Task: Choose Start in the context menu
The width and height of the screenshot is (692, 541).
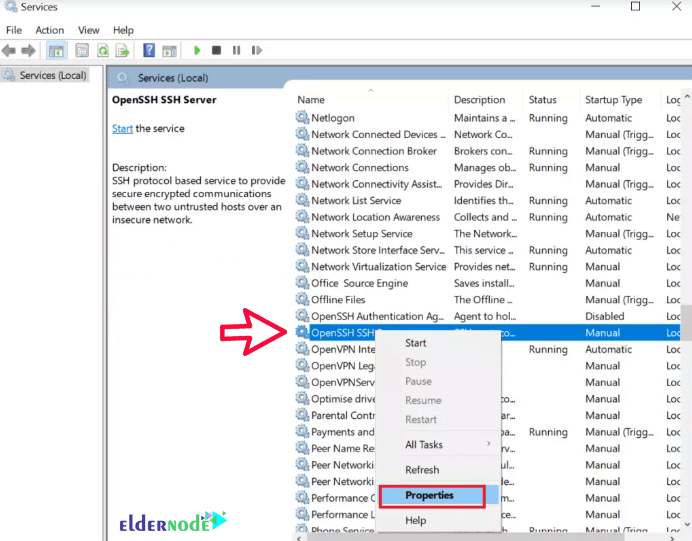Action: click(x=416, y=343)
